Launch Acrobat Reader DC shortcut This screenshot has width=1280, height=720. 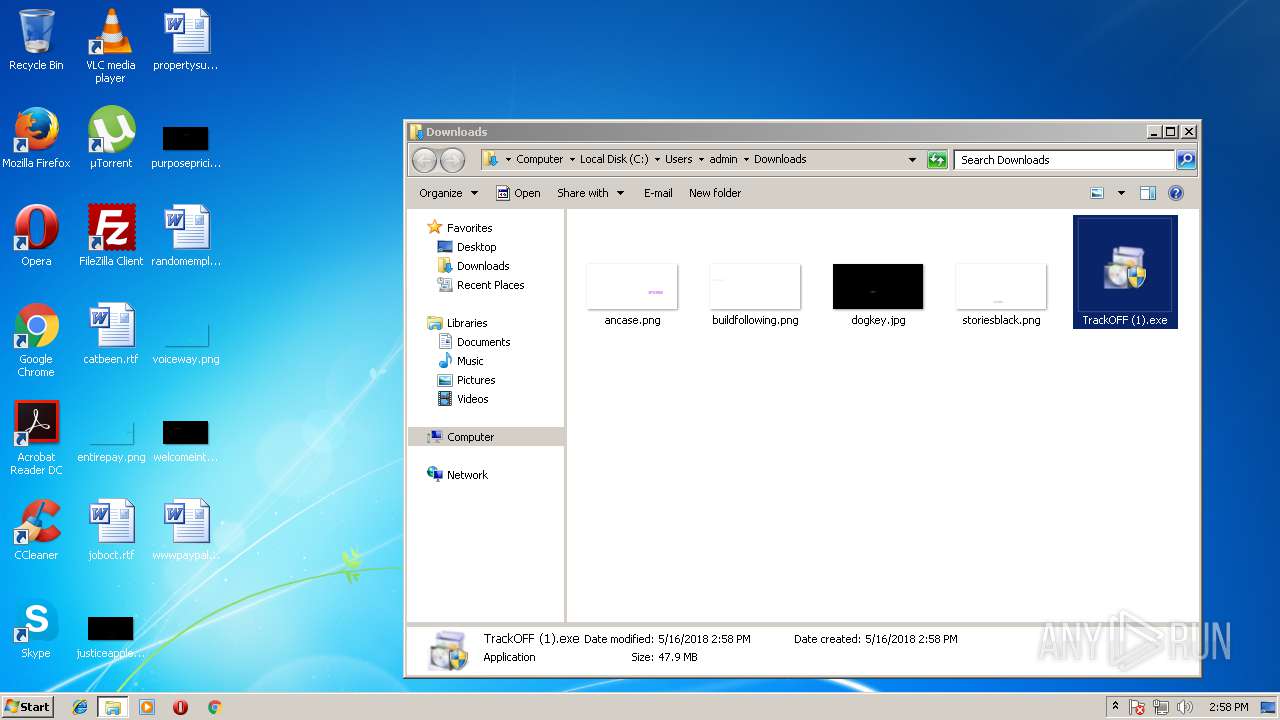pos(36,438)
